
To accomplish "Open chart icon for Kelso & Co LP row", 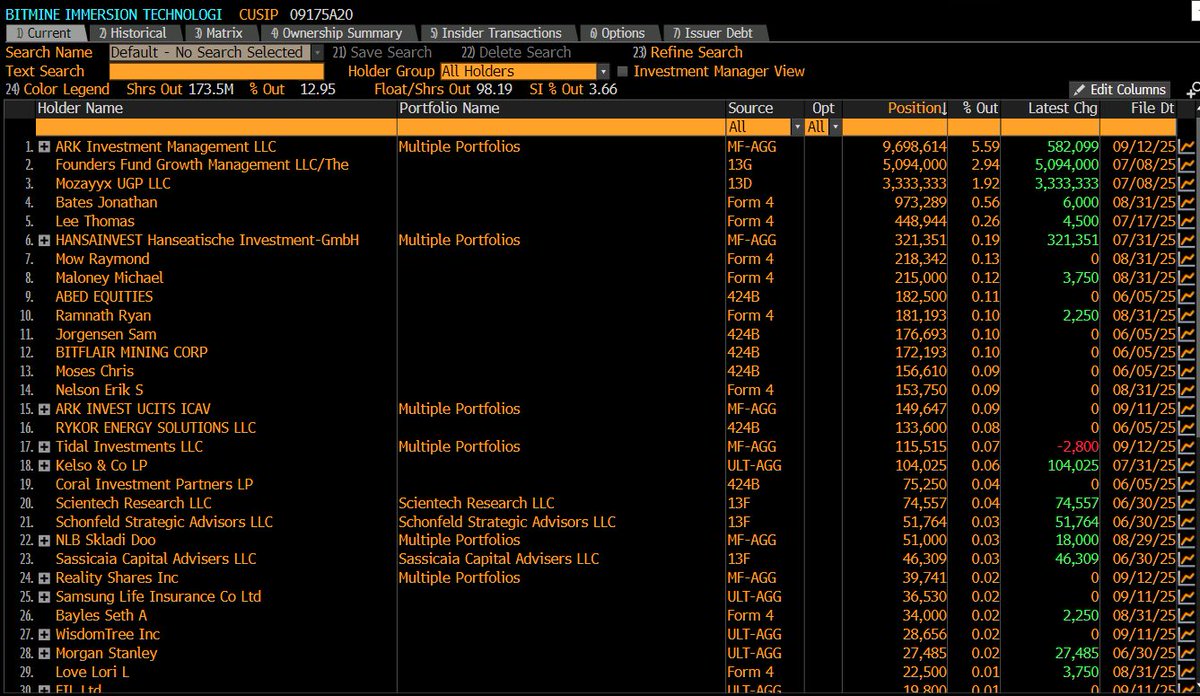I will (1188, 466).
